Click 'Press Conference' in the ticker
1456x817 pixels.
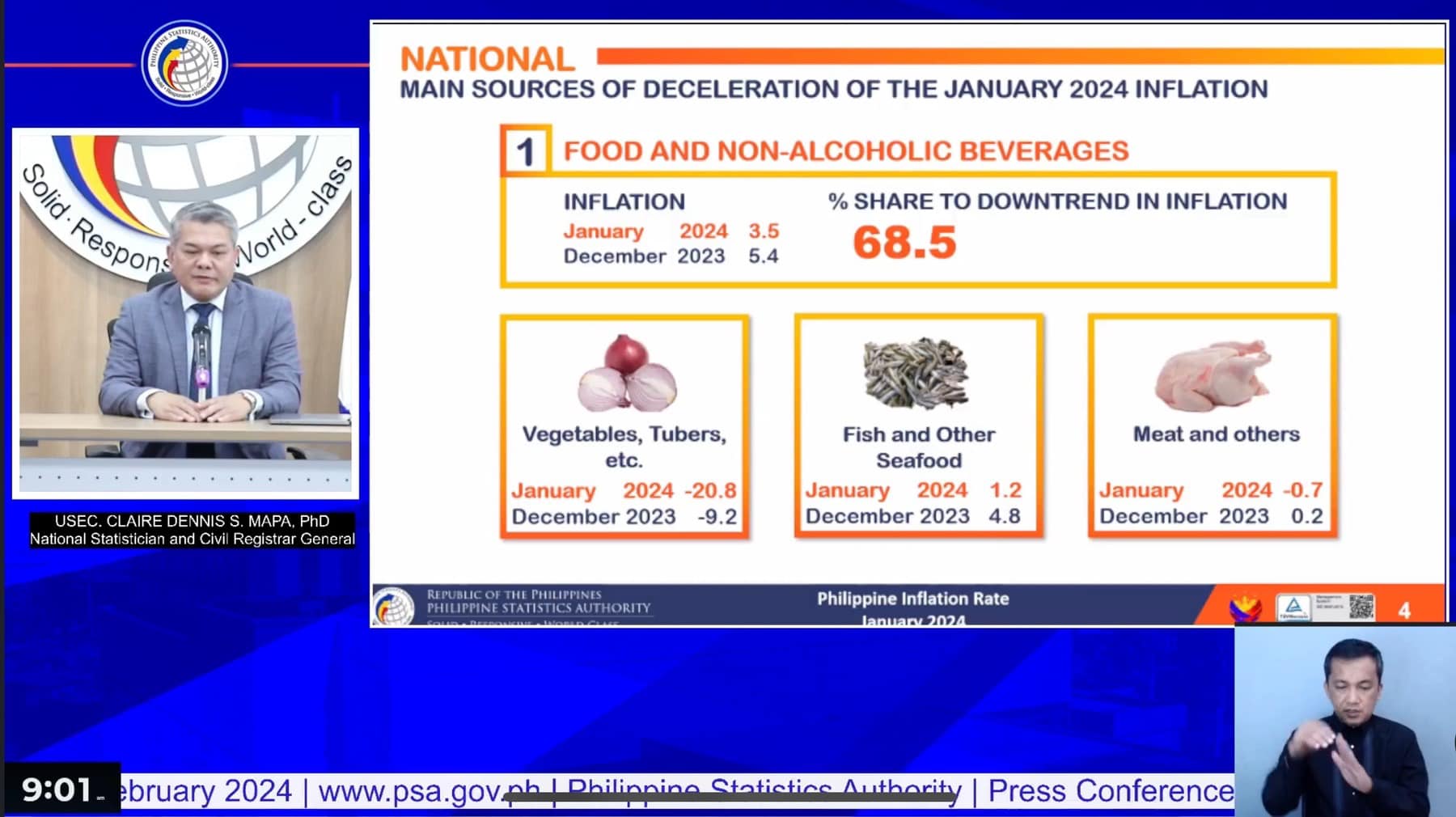(x=1111, y=790)
